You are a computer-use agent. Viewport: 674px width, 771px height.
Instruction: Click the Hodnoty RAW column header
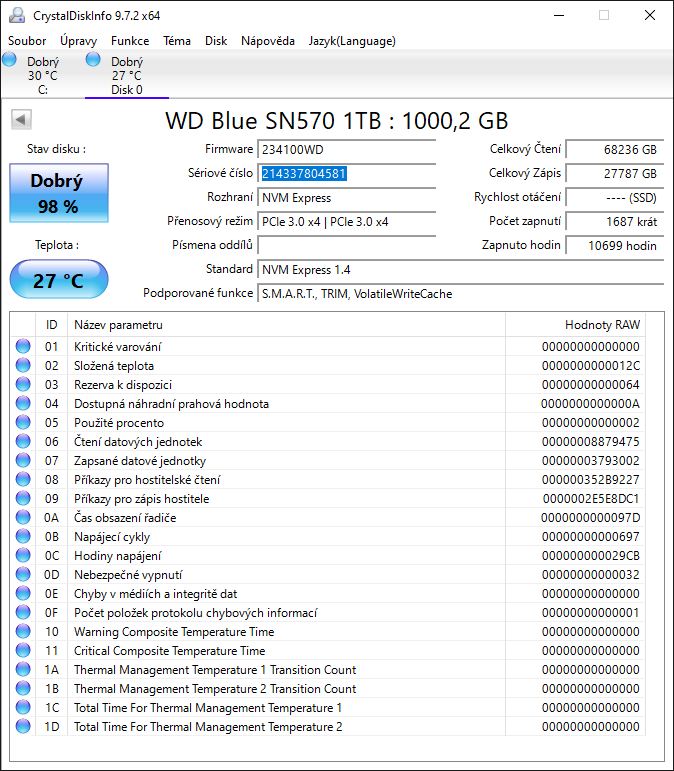pos(575,325)
